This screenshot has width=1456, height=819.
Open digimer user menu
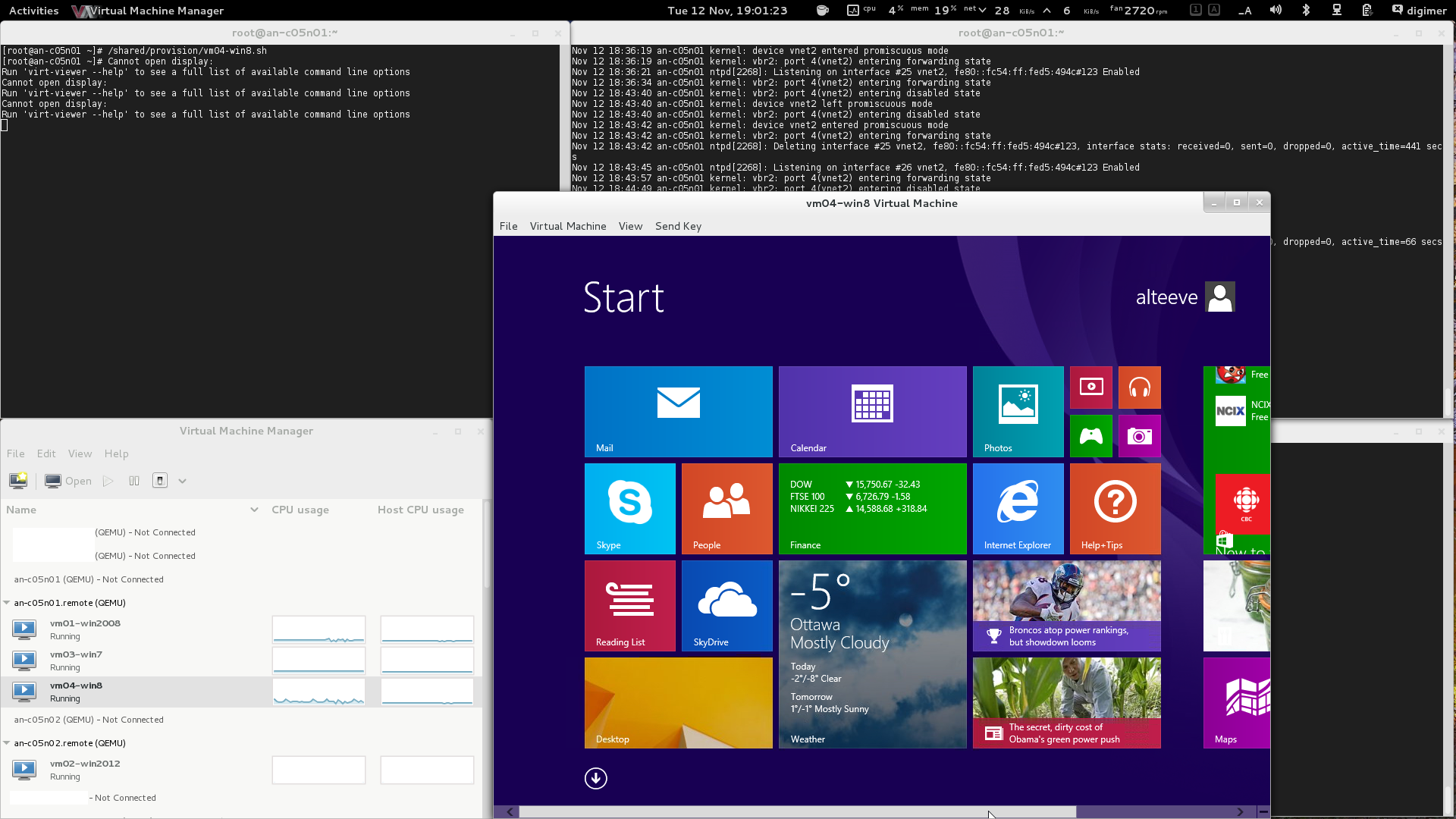(x=1419, y=11)
